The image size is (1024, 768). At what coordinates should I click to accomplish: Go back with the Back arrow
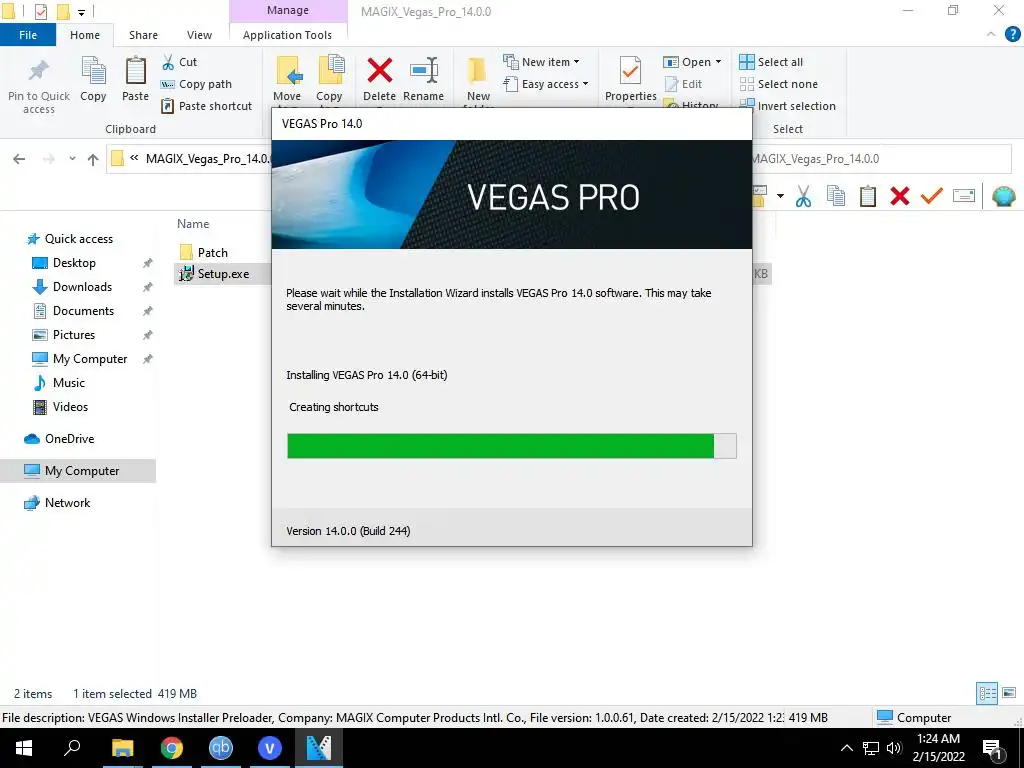(x=19, y=159)
